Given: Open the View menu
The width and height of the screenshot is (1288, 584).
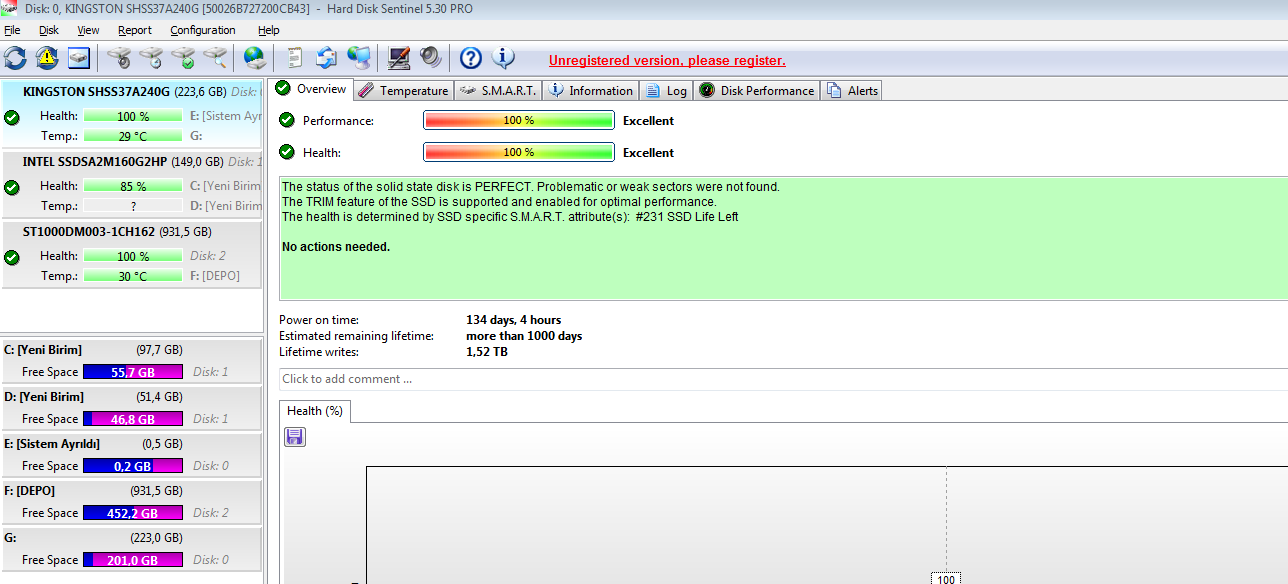Looking at the screenshot, I should [x=88, y=30].
